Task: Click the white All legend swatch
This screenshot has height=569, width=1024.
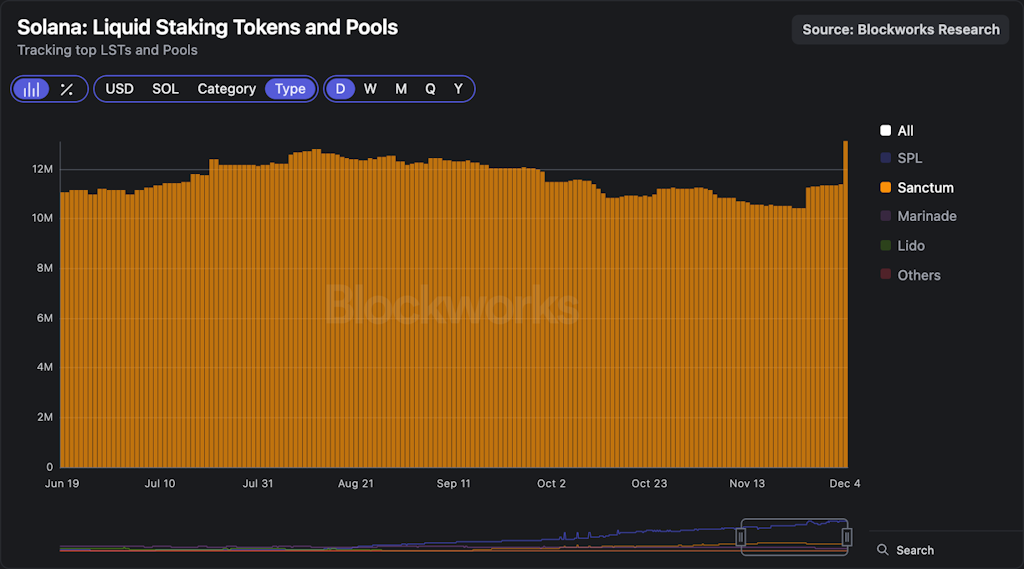Action: [x=885, y=131]
